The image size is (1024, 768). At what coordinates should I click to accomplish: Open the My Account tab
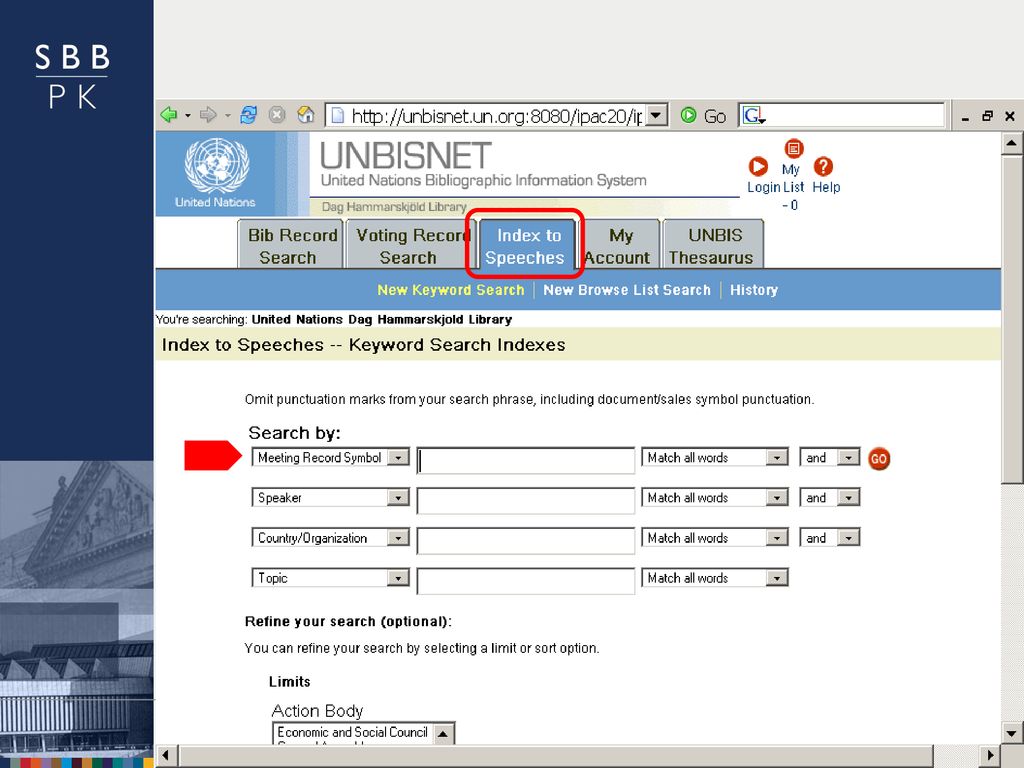(618, 246)
